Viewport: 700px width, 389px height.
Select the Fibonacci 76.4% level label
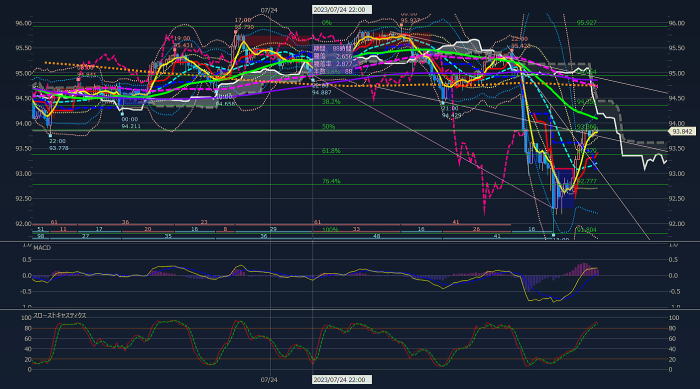[x=331, y=181]
